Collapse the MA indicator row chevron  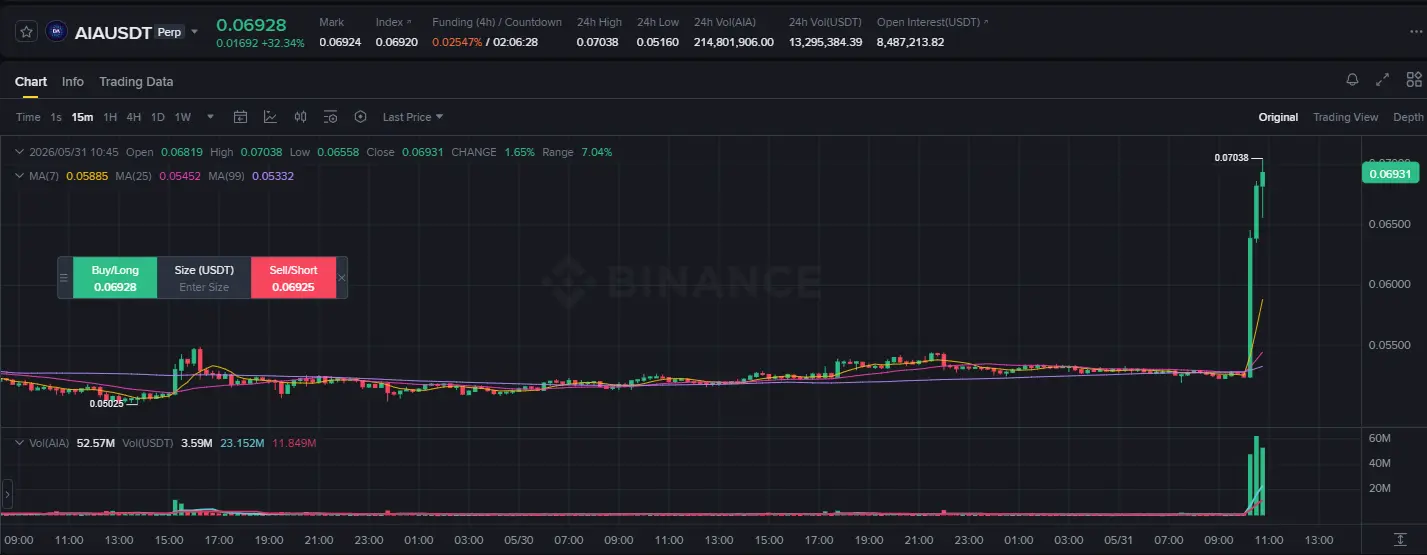point(21,176)
